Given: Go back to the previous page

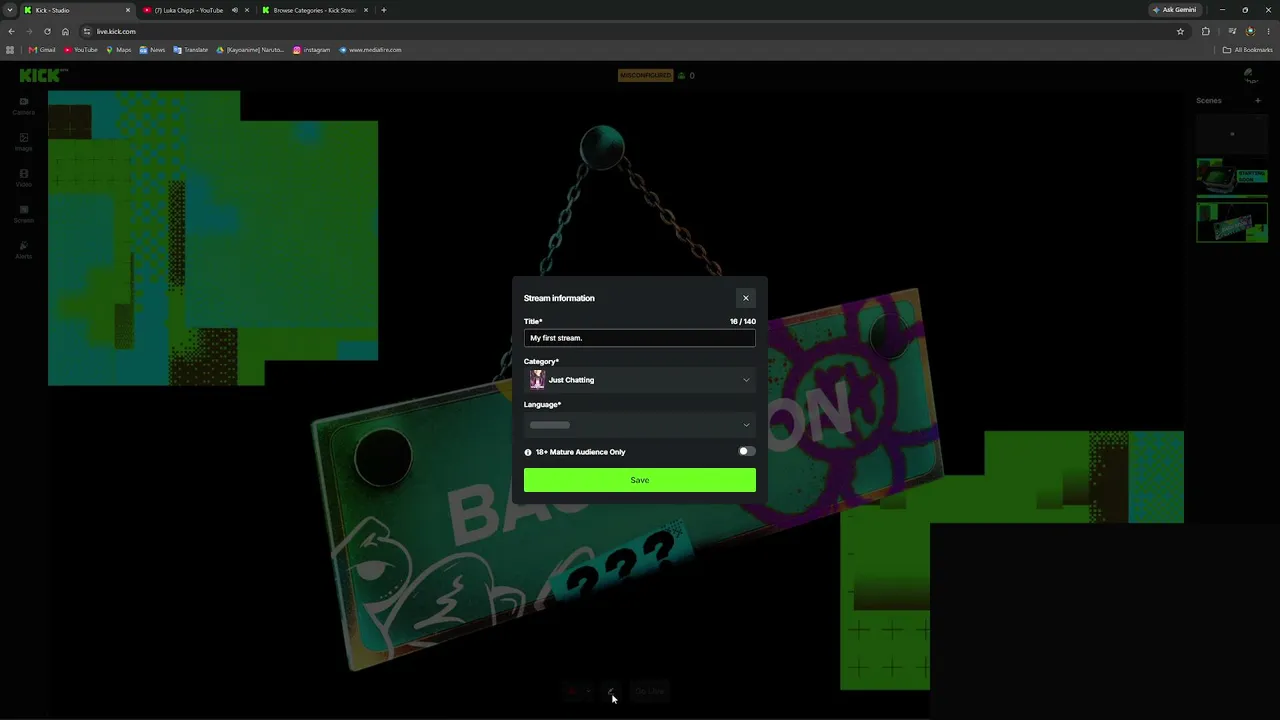Looking at the screenshot, I should click(11, 31).
